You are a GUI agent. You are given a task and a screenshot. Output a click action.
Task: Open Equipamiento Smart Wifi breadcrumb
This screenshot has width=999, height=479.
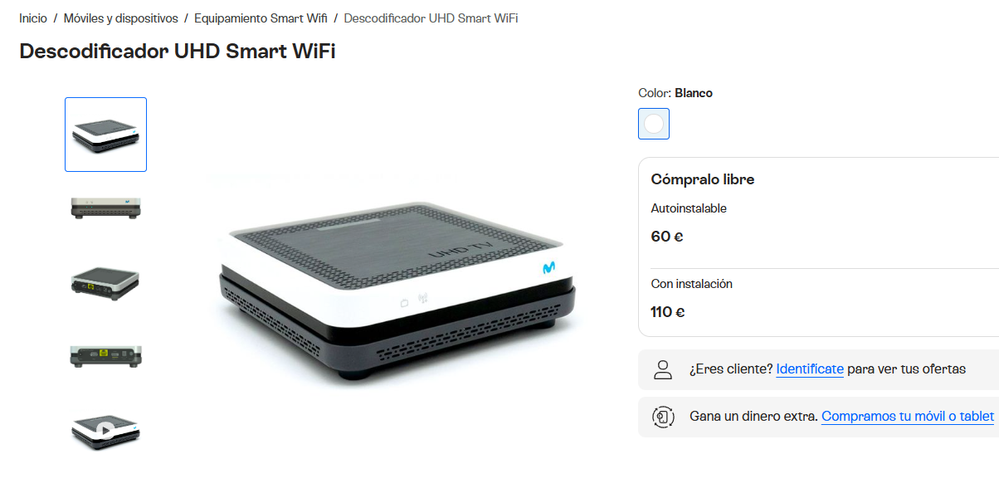point(261,18)
